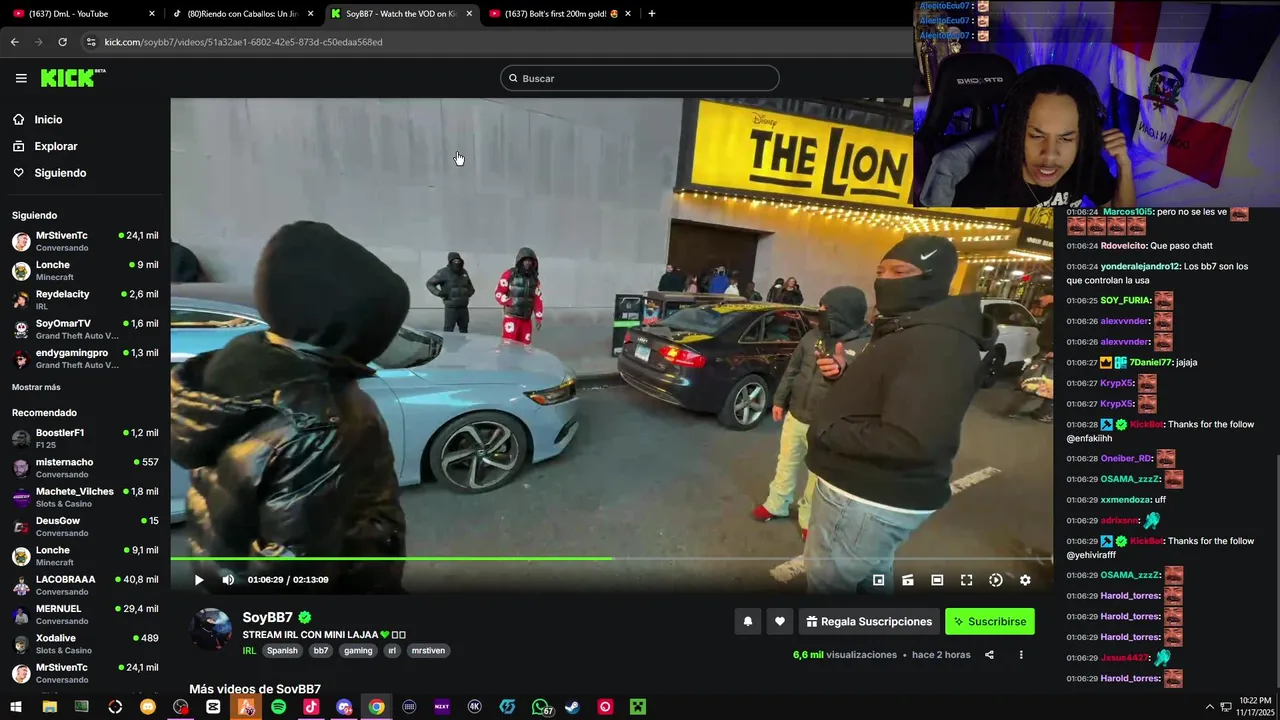
Task: Open Xodalive recommended channel
Action: coord(85,644)
